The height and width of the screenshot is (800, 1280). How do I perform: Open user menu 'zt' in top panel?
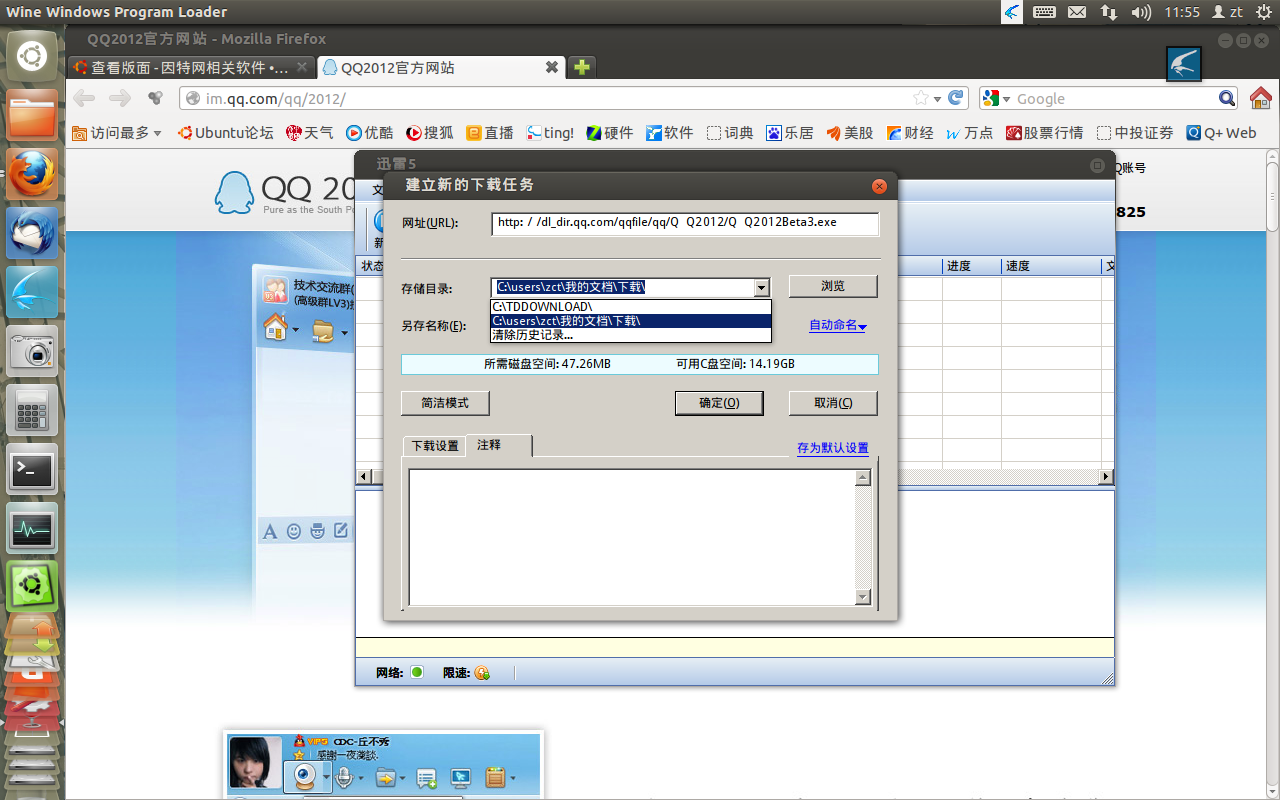1227,12
